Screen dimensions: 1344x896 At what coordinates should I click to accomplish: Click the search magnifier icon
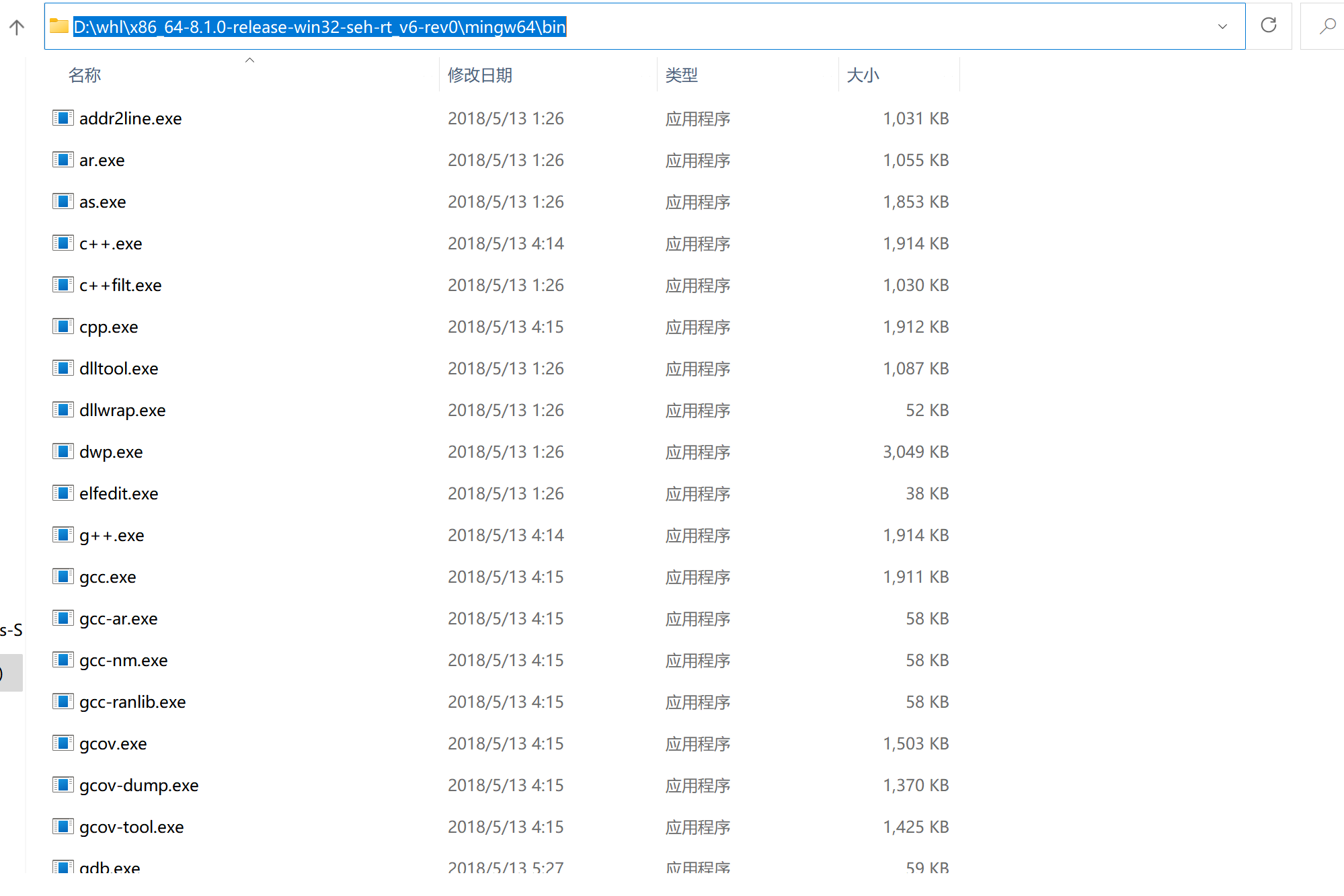click(1327, 26)
